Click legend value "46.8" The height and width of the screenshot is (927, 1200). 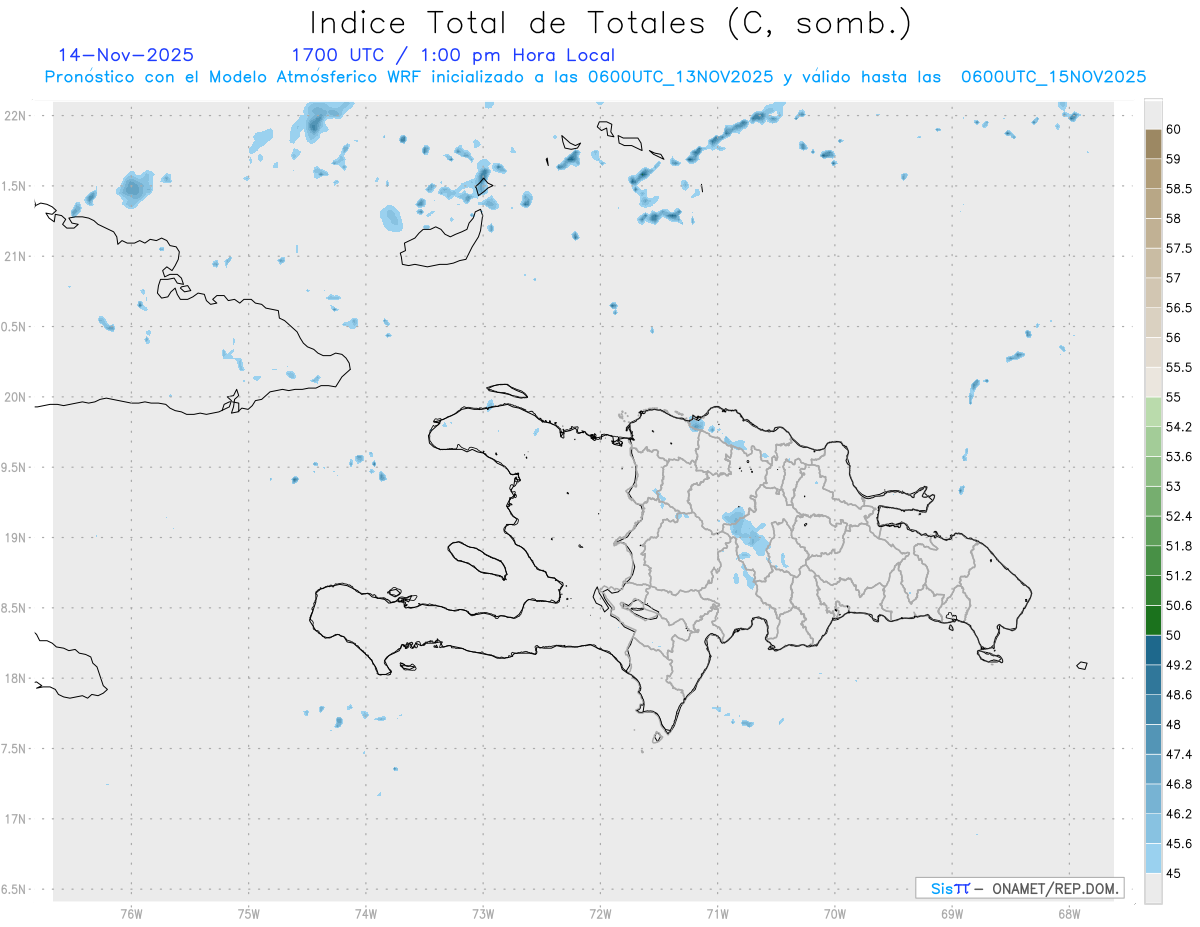(x=1179, y=784)
